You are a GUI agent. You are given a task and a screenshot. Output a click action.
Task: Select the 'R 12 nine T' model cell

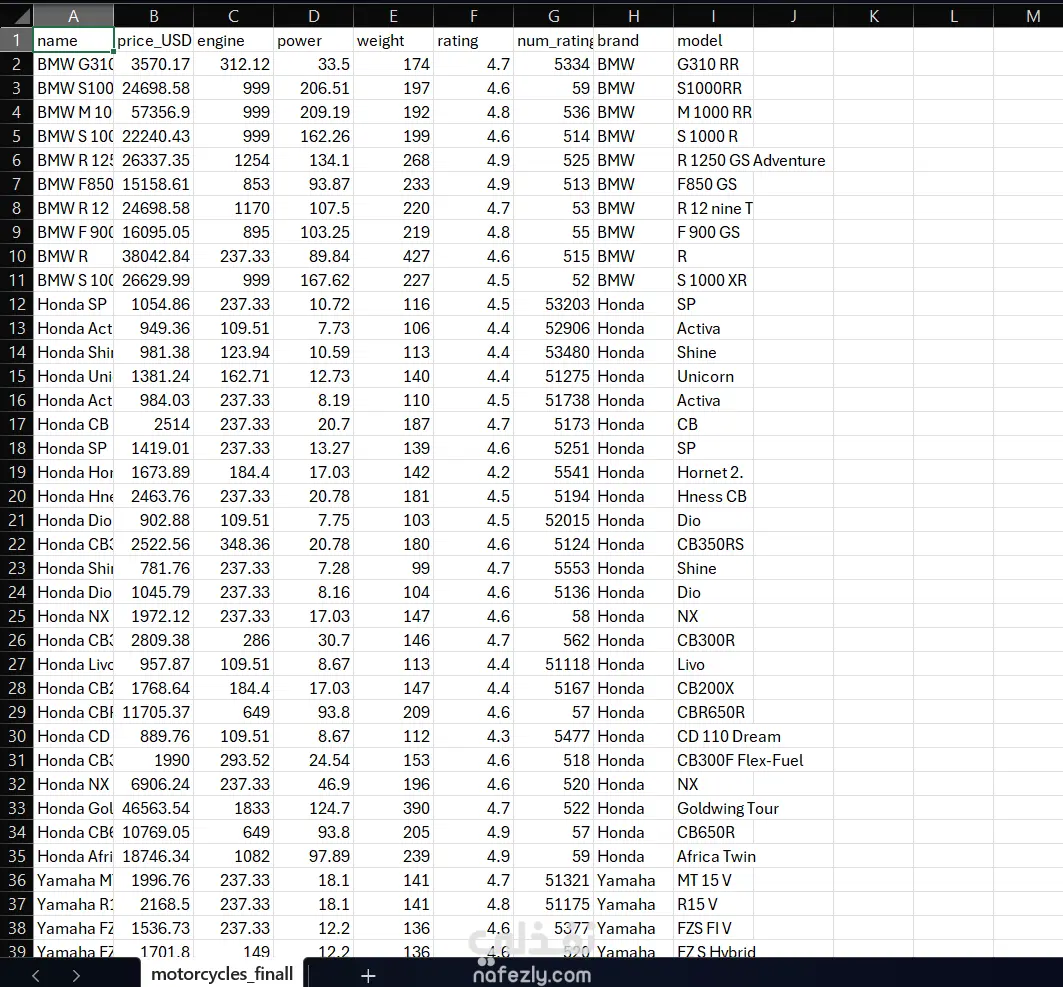[x=713, y=208]
